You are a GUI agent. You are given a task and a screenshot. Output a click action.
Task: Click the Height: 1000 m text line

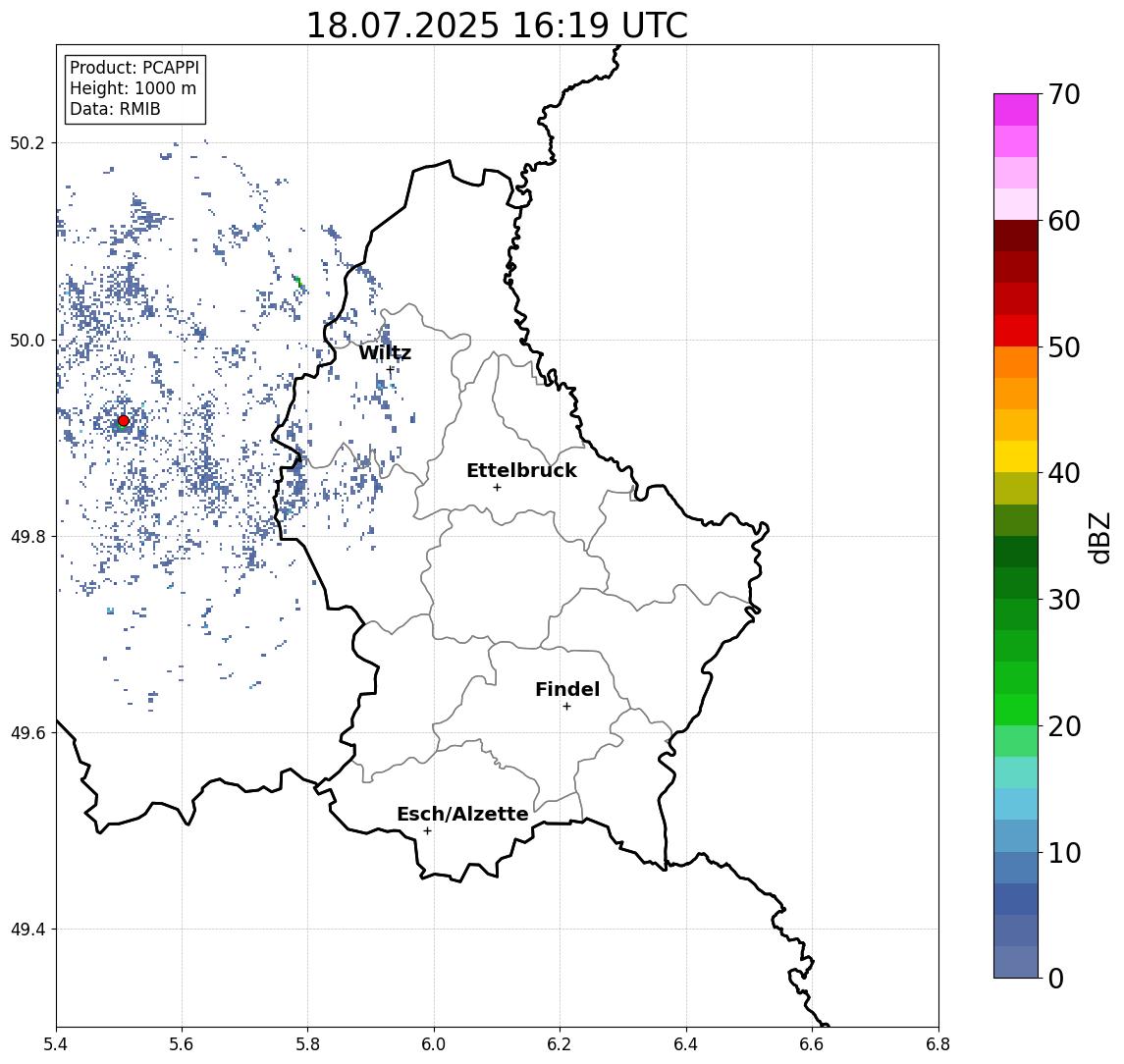point(133,88)
